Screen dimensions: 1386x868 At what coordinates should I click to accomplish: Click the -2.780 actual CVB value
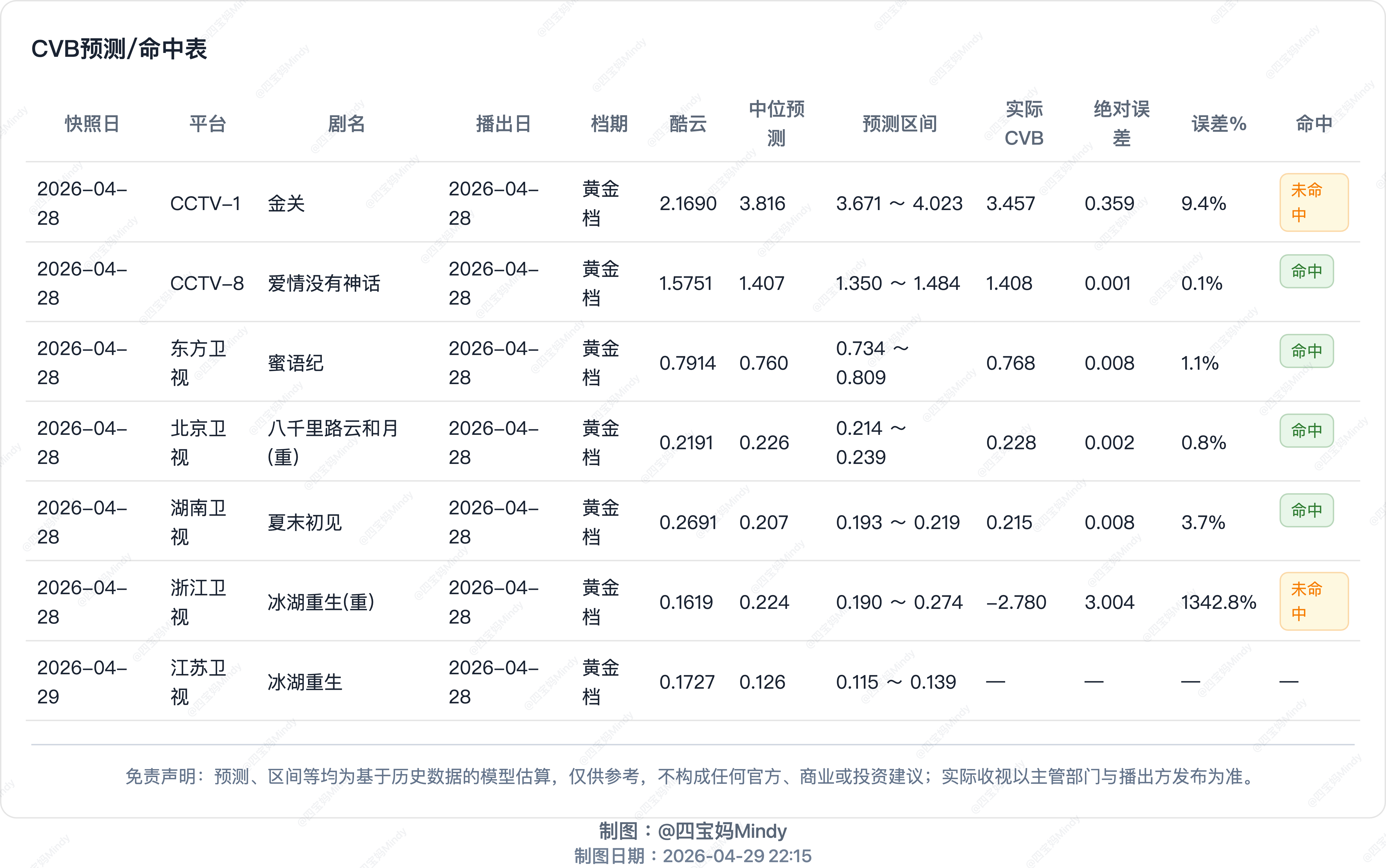coord(1016,602)
